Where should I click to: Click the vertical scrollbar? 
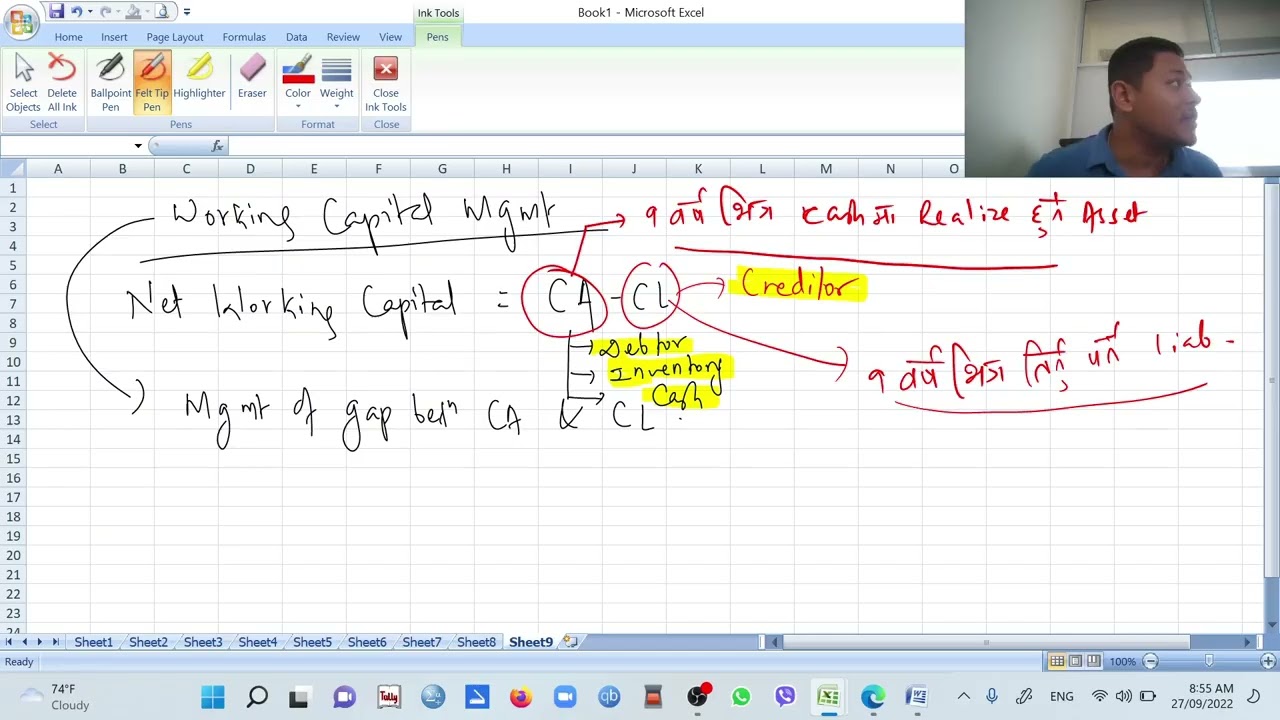pyautogui.click(x=1272, y=380)
